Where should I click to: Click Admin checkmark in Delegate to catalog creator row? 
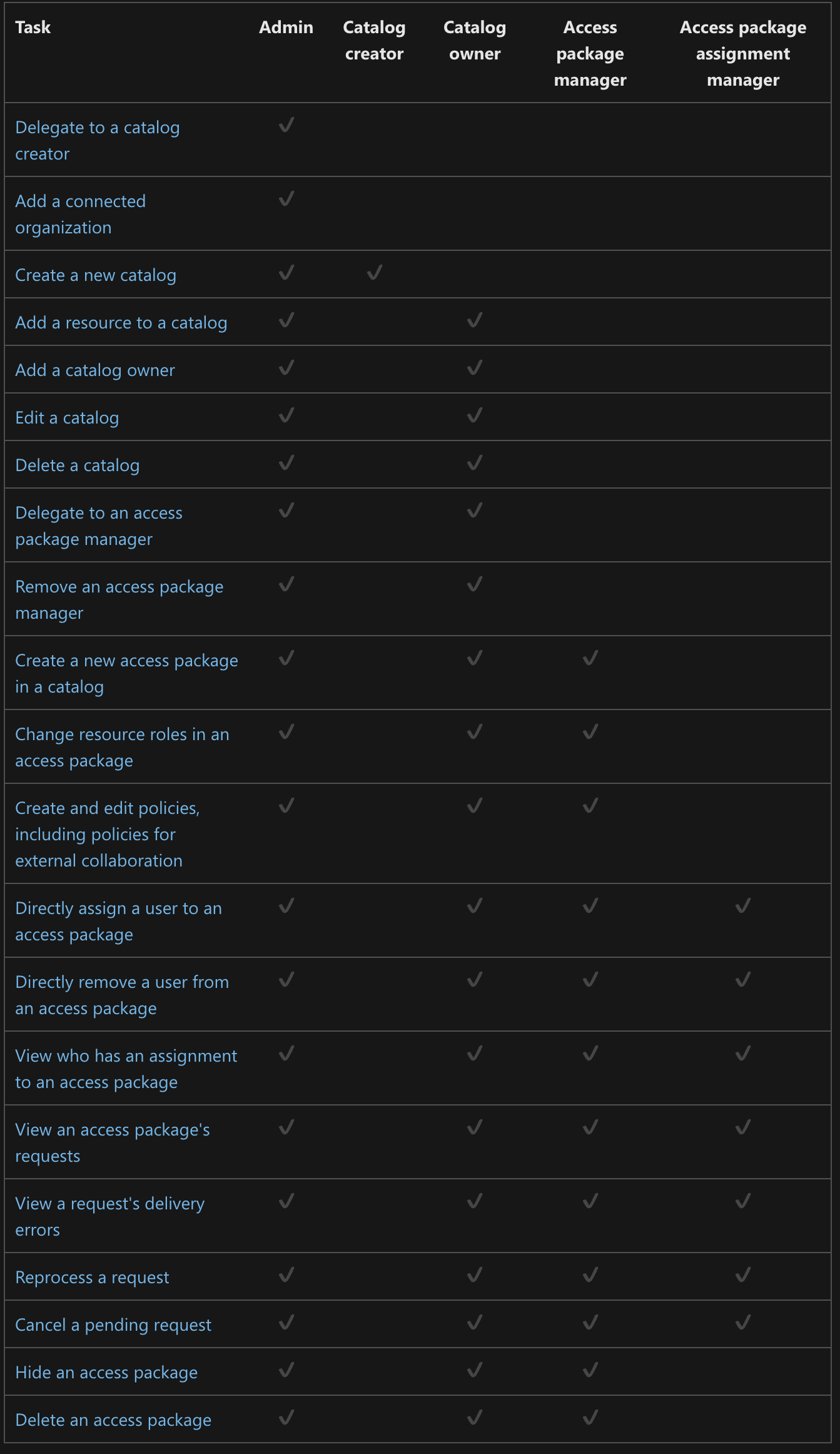coord(286,125)
